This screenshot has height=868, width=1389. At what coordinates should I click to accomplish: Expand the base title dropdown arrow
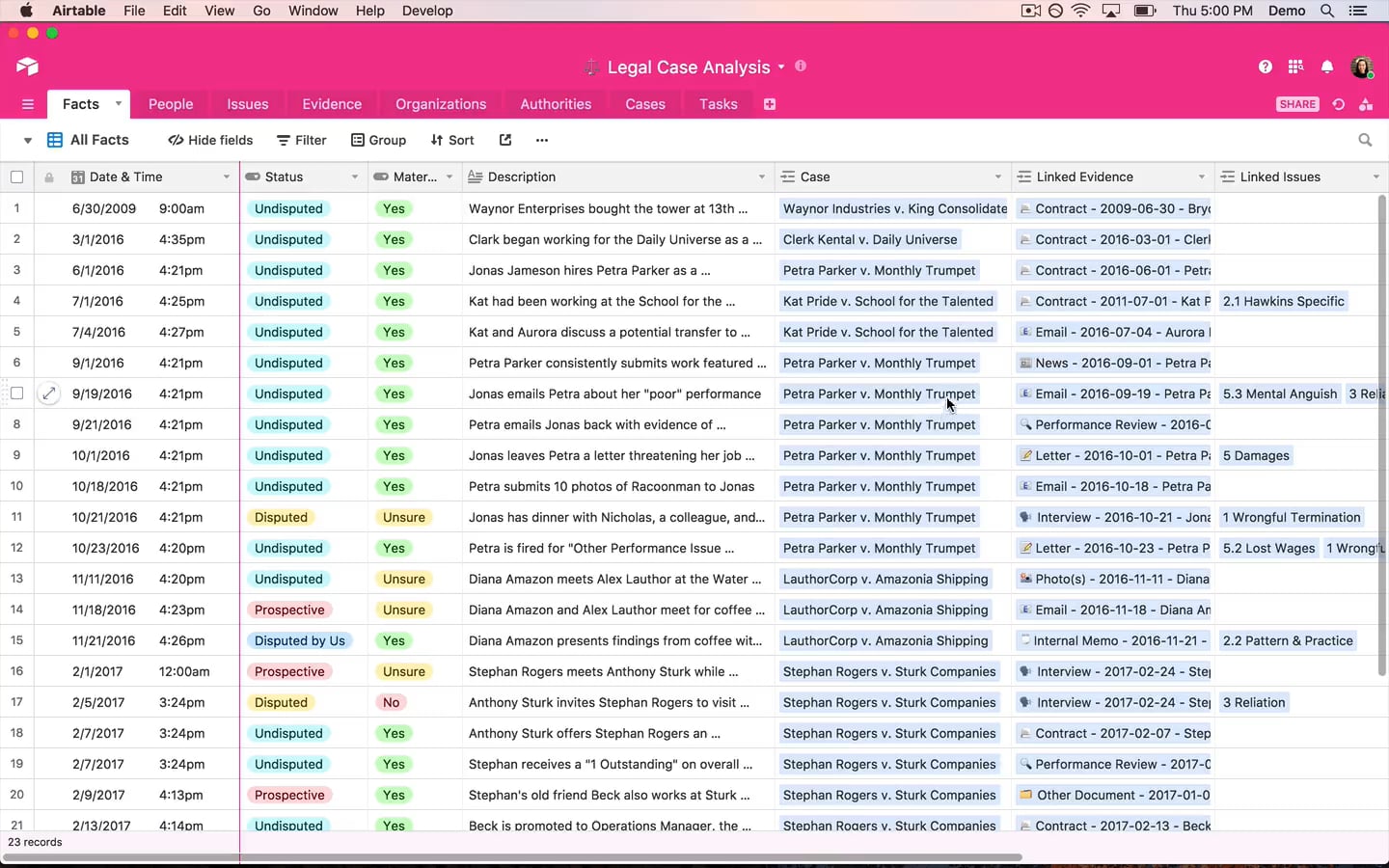tap(781, 68)
